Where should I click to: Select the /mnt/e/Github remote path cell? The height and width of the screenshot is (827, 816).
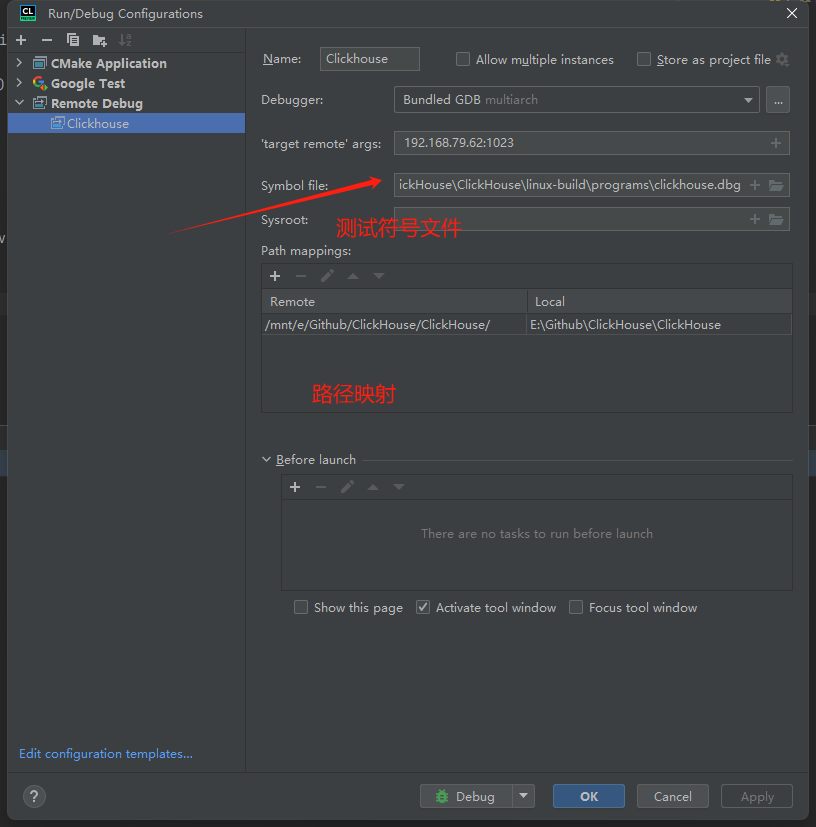(x=394, y=324)
